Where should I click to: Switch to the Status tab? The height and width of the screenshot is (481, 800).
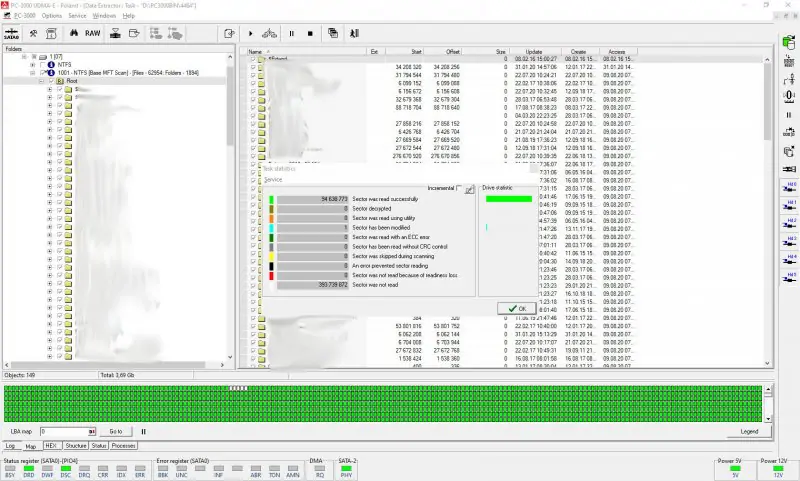(x=99, y=446)
